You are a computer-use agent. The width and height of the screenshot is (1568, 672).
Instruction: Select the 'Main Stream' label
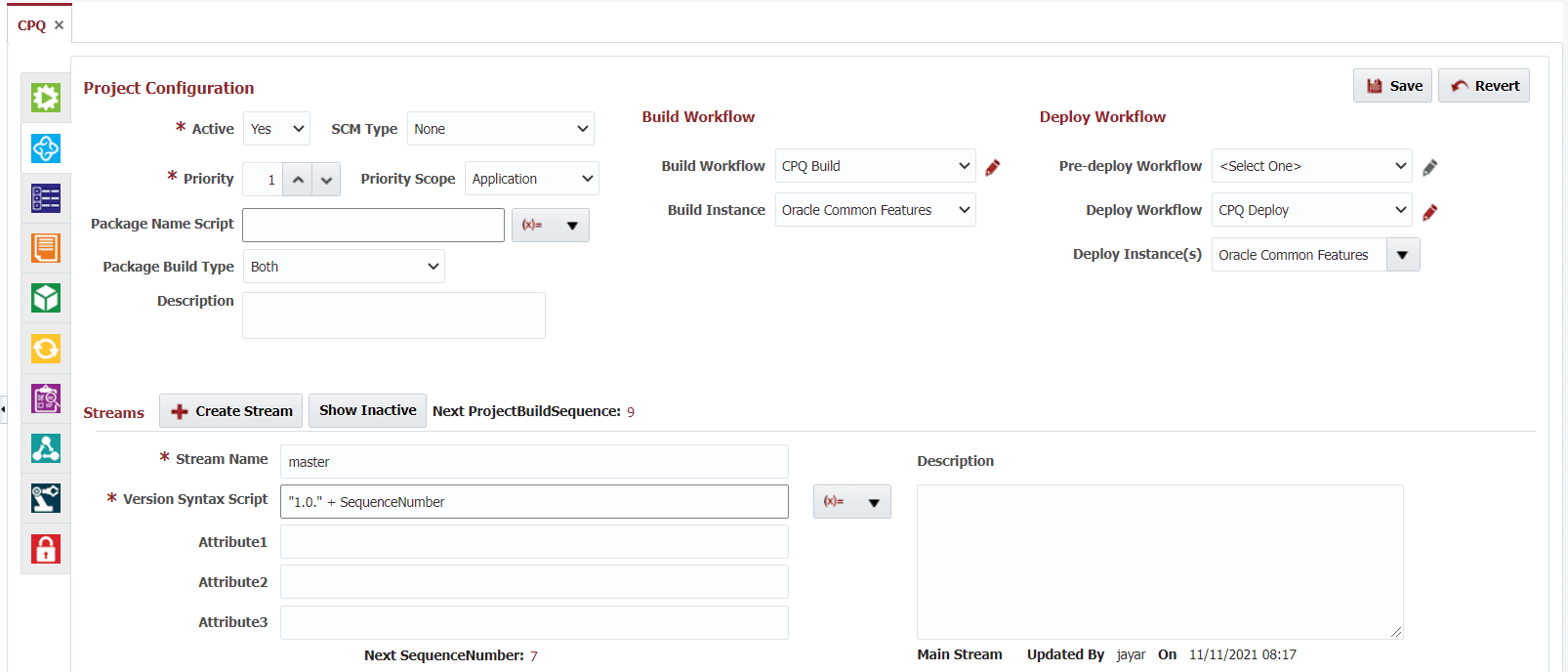point(960,654)
